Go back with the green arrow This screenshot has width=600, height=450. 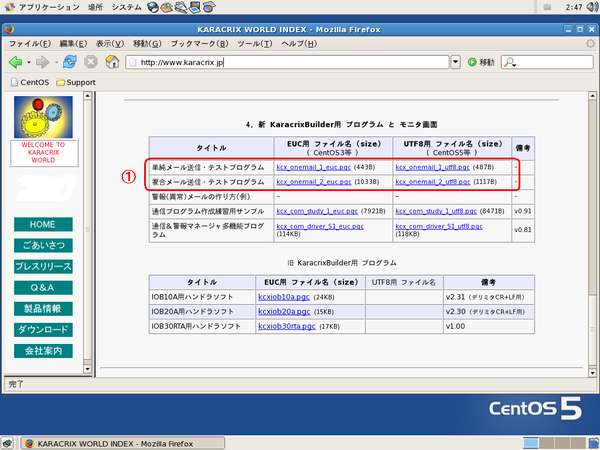point(16,62)
